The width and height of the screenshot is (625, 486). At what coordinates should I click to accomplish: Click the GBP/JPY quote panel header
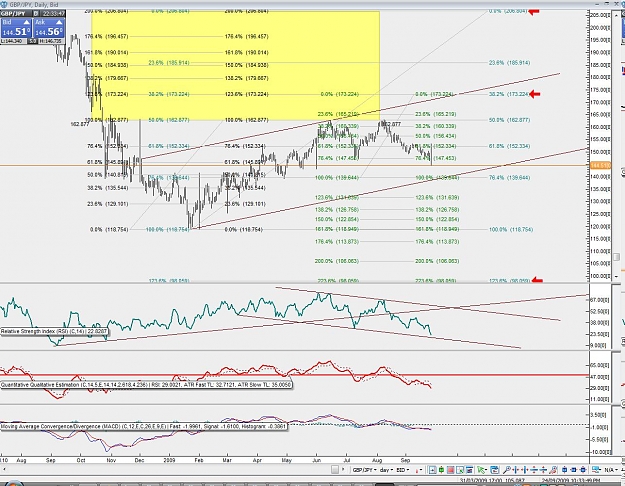pos(33,14)
